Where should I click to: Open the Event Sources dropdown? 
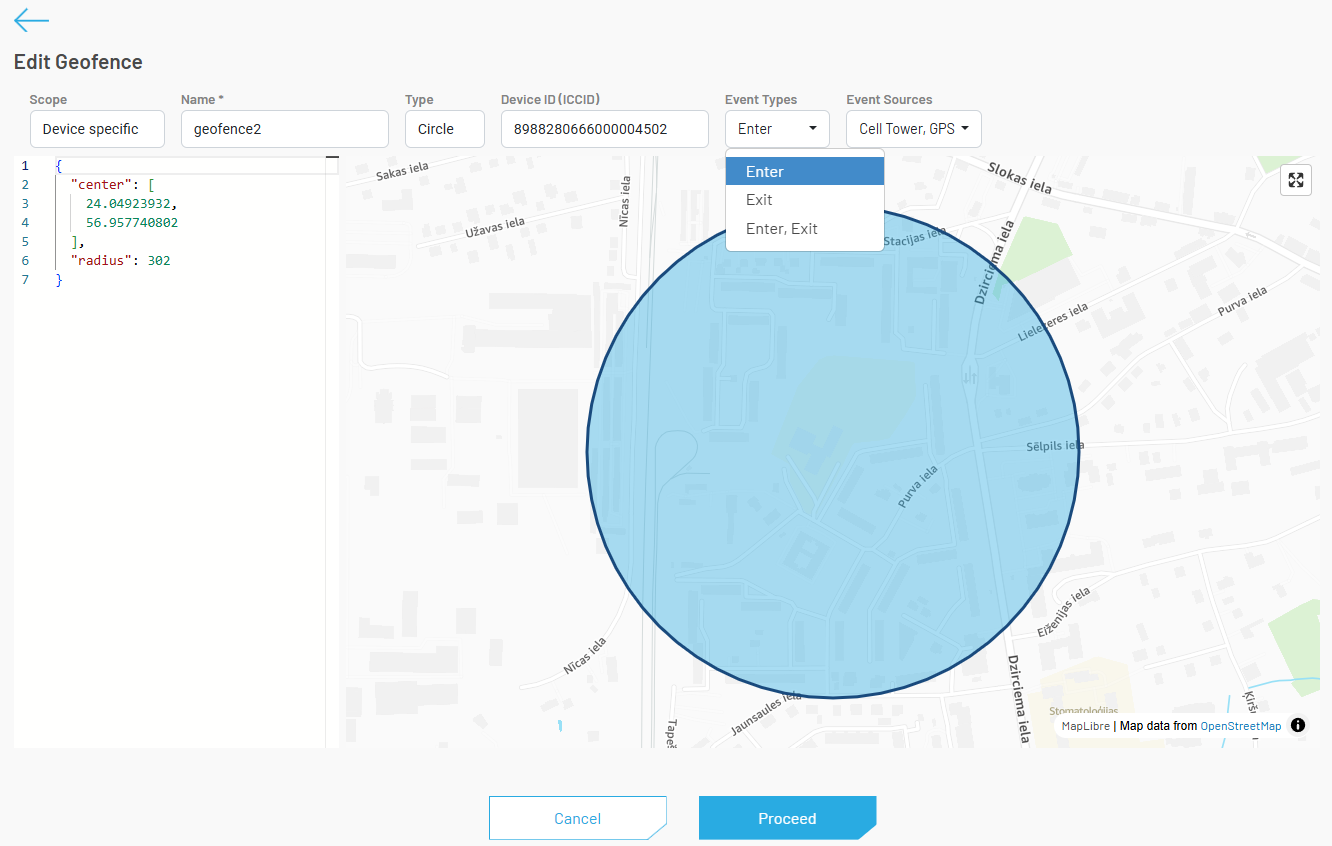coord(914,129)
